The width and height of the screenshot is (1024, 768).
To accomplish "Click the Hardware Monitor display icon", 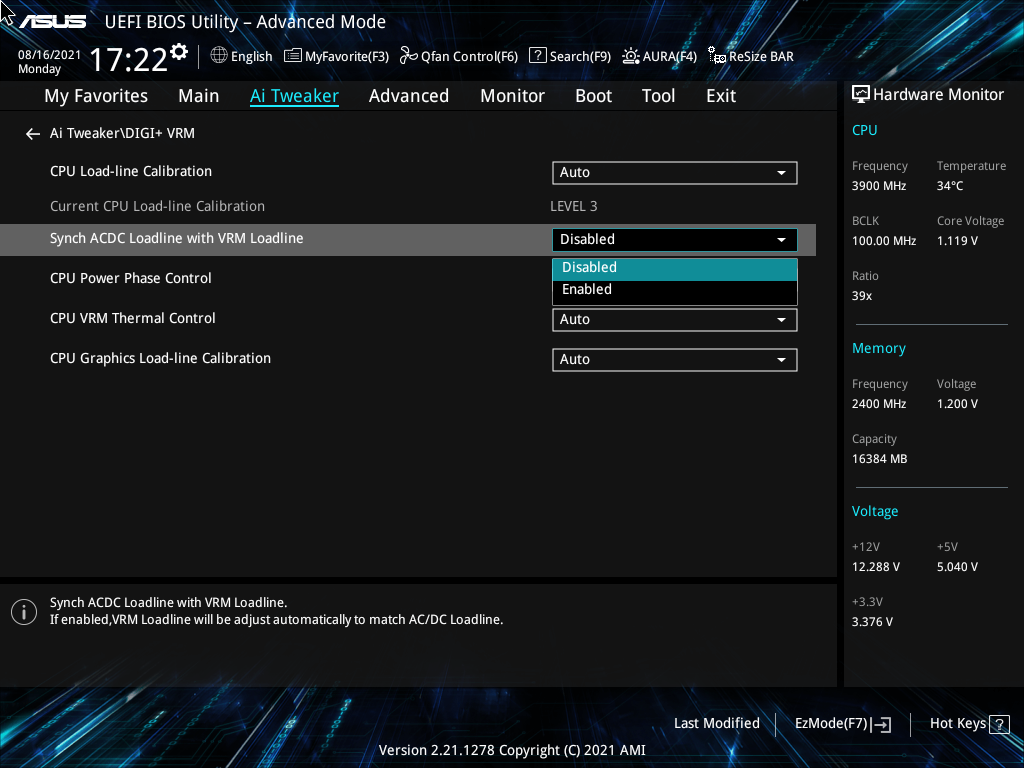I will [x=861, y=95].
